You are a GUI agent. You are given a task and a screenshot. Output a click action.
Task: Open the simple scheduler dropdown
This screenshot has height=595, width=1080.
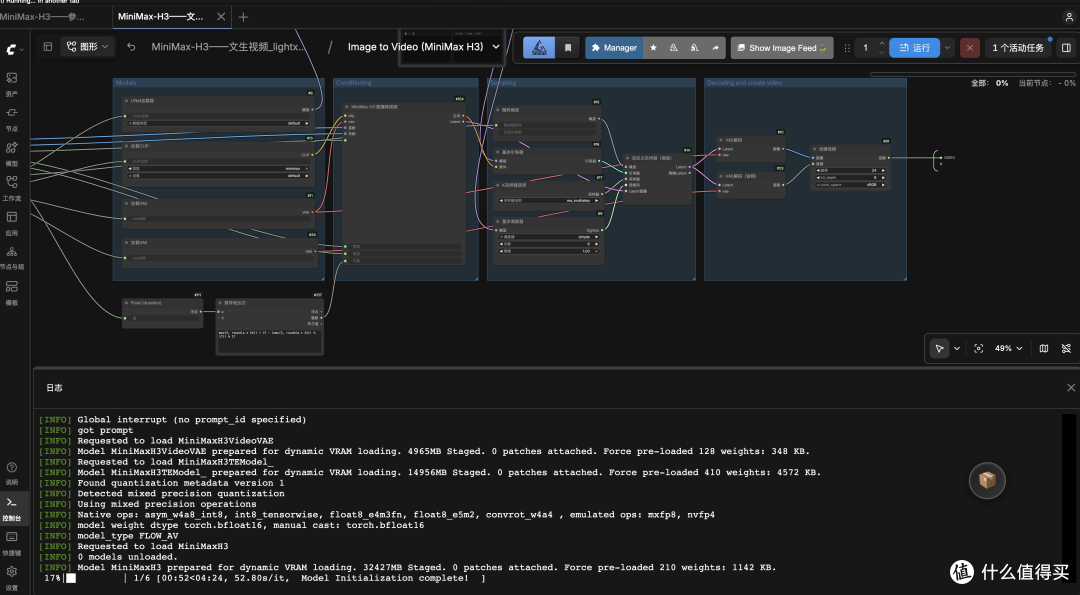click(x=548, y=236)
